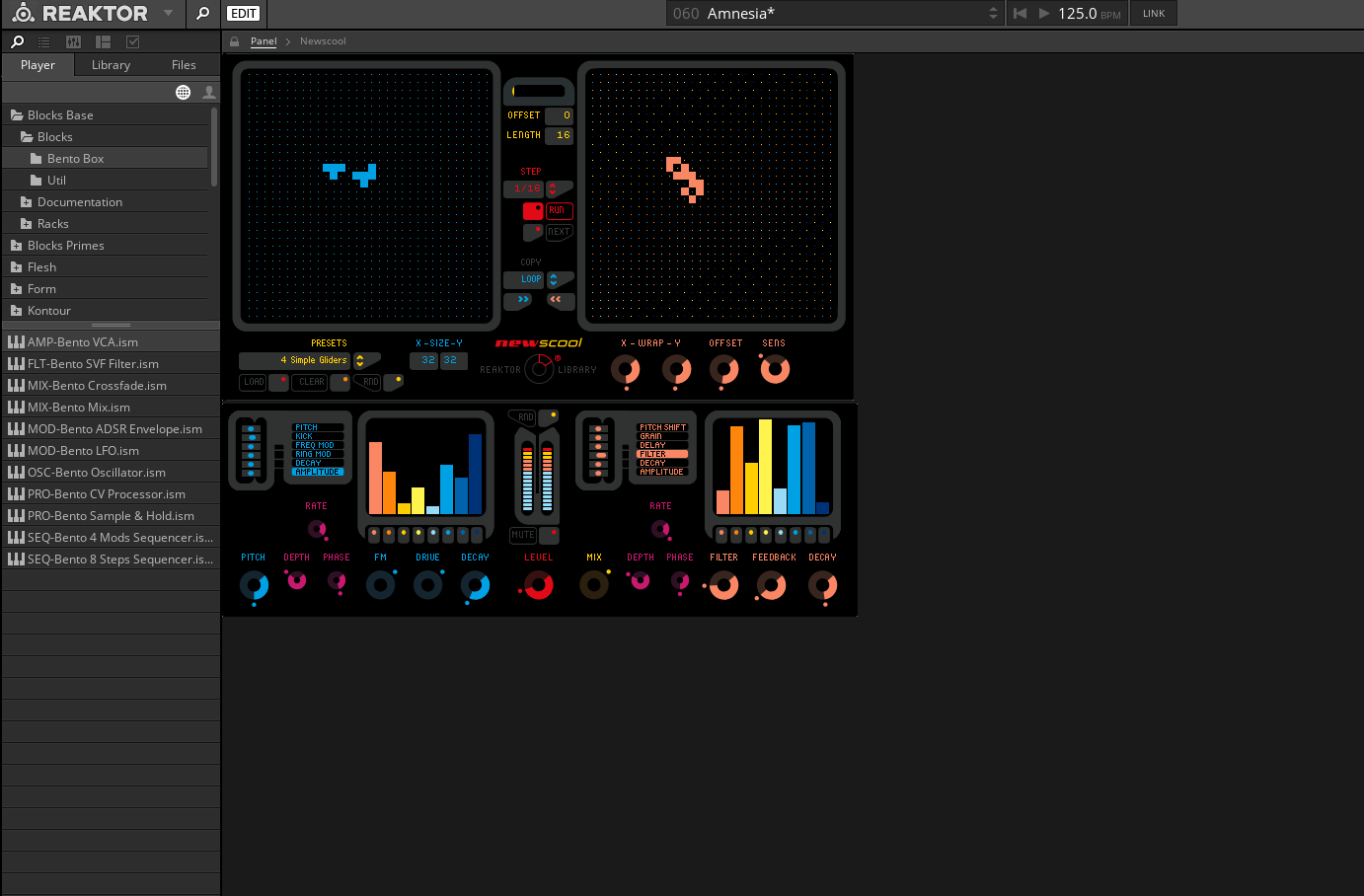Select Panel in the breadcrumb
The height and width of the screenshot is (896, 1364).
point(264,41)
